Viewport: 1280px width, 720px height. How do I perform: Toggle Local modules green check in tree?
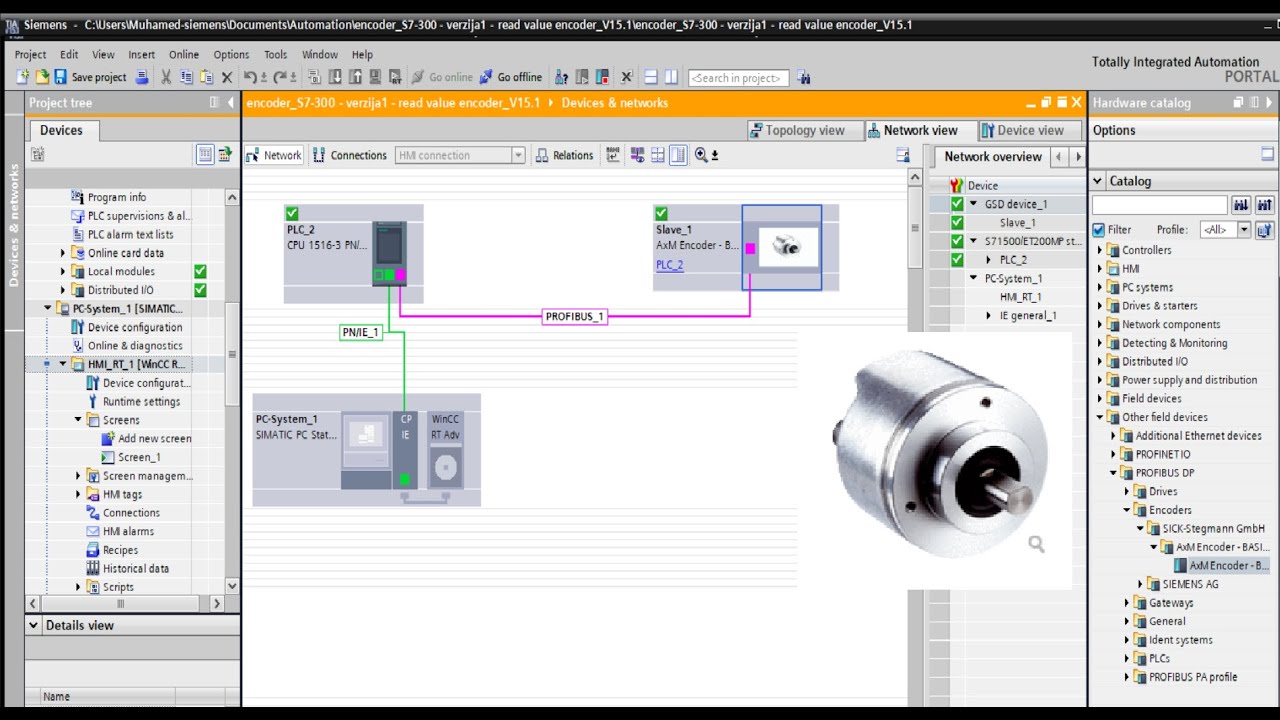(x=200, y=271)
